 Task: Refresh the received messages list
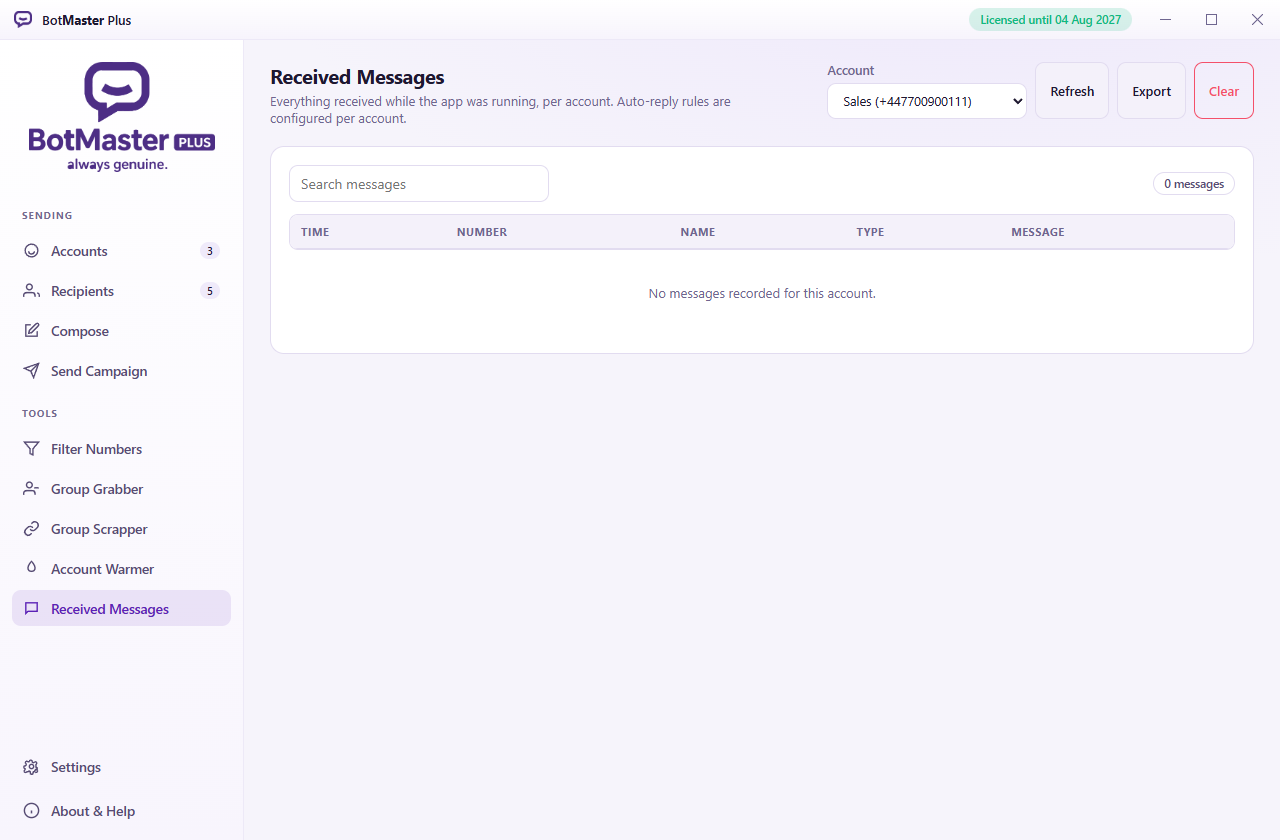click(x=1072, y=91)
